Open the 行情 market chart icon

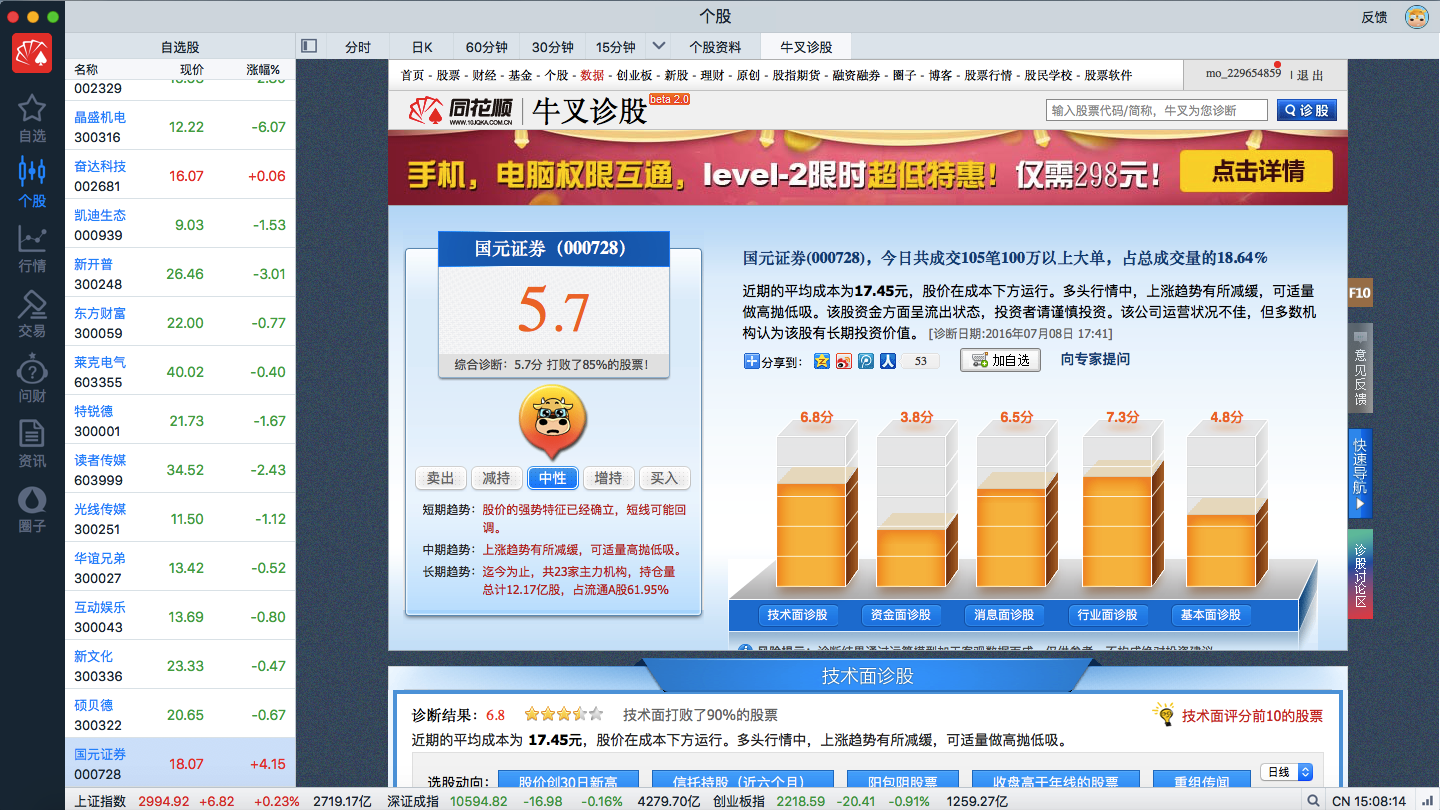[x=32, y=249]
